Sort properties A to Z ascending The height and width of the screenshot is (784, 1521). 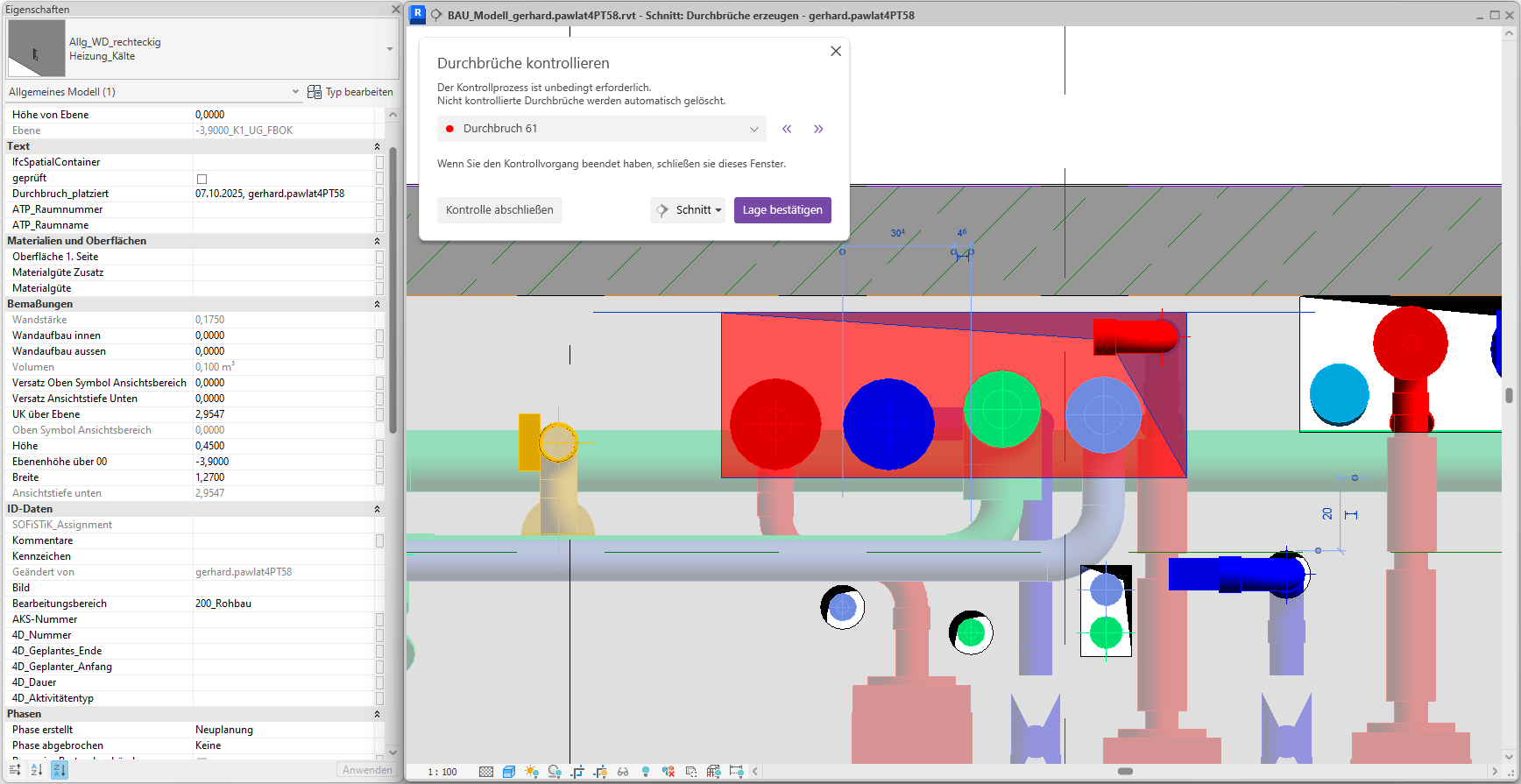(x=37, y=770)
